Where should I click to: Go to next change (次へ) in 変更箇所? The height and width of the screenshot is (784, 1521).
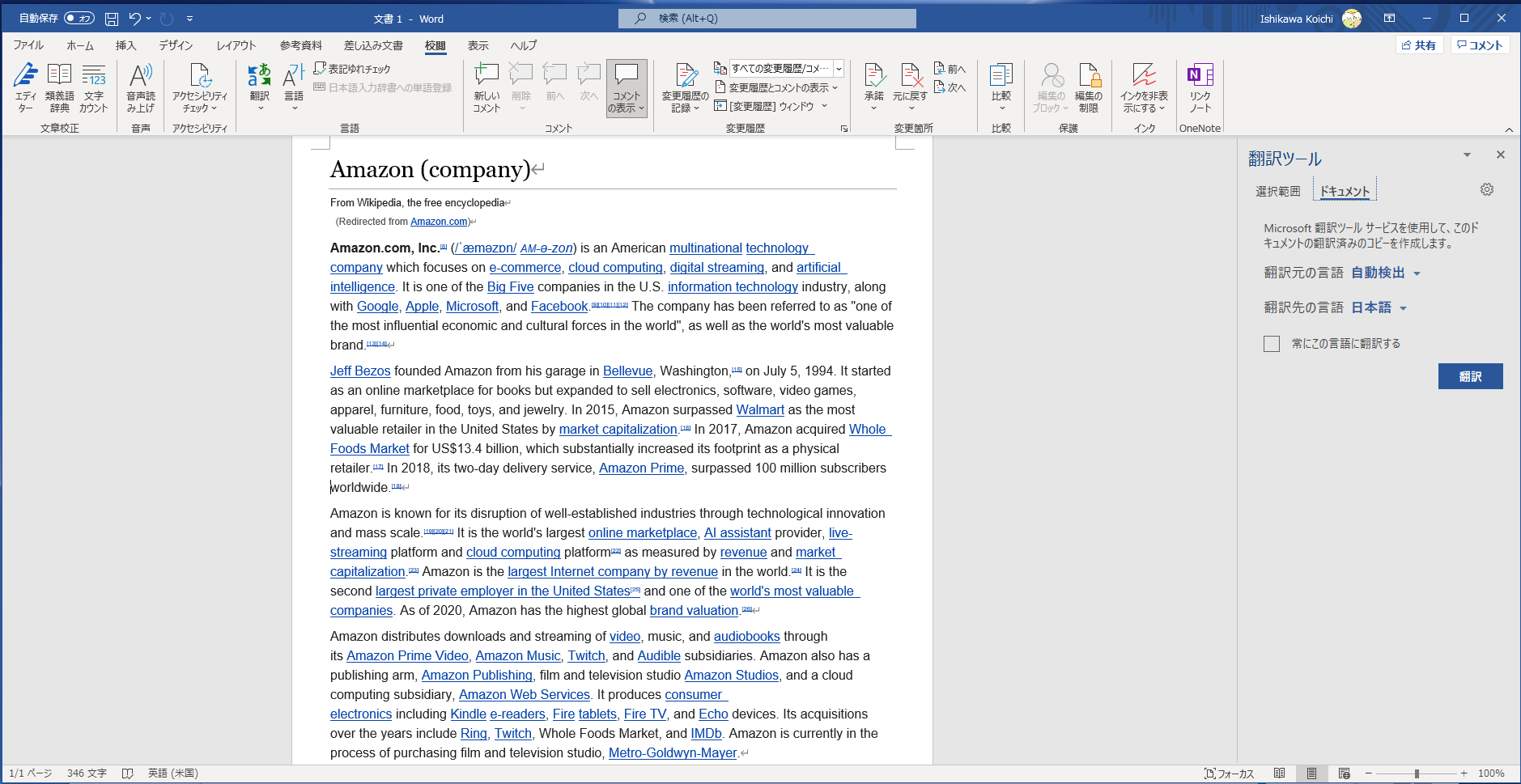(x=950, y=87)
